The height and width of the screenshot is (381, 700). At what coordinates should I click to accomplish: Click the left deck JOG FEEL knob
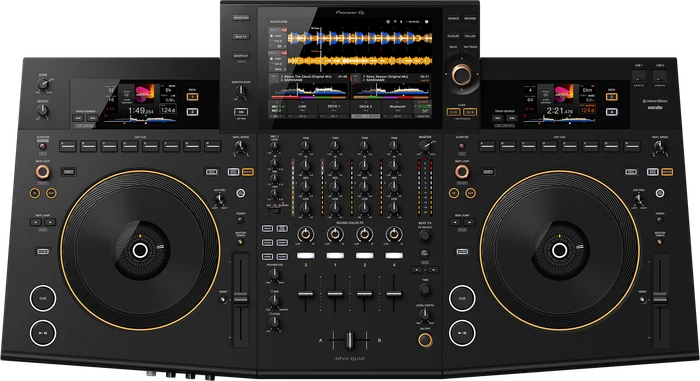tap(219, 200)
